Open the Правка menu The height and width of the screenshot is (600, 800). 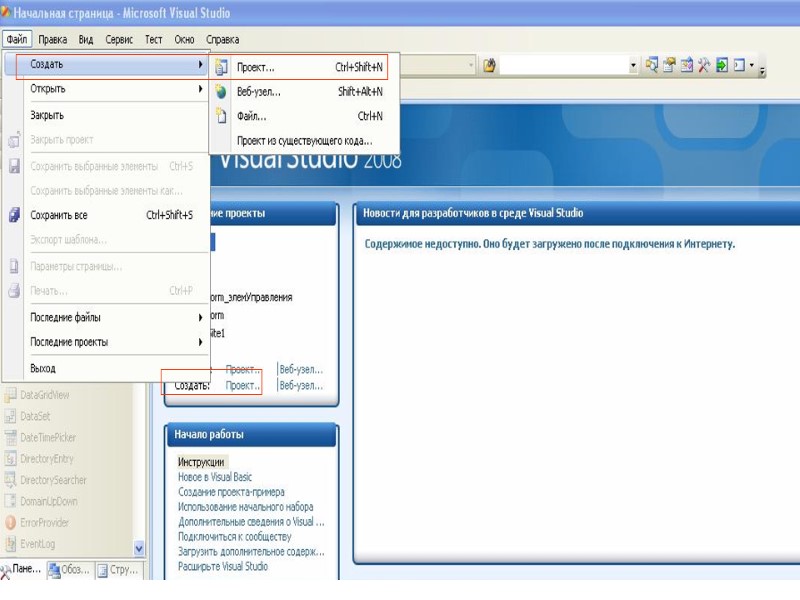point(53,39)
